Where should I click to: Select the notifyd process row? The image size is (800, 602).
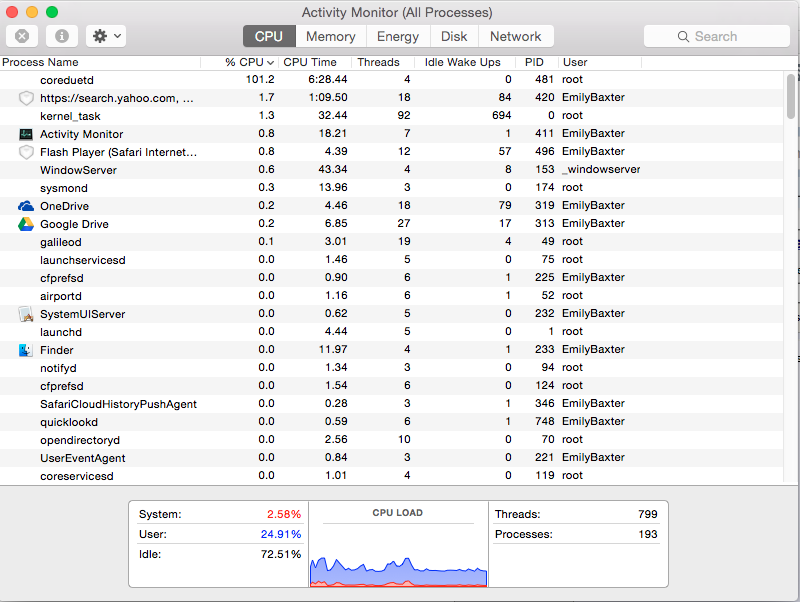point(391,368)
